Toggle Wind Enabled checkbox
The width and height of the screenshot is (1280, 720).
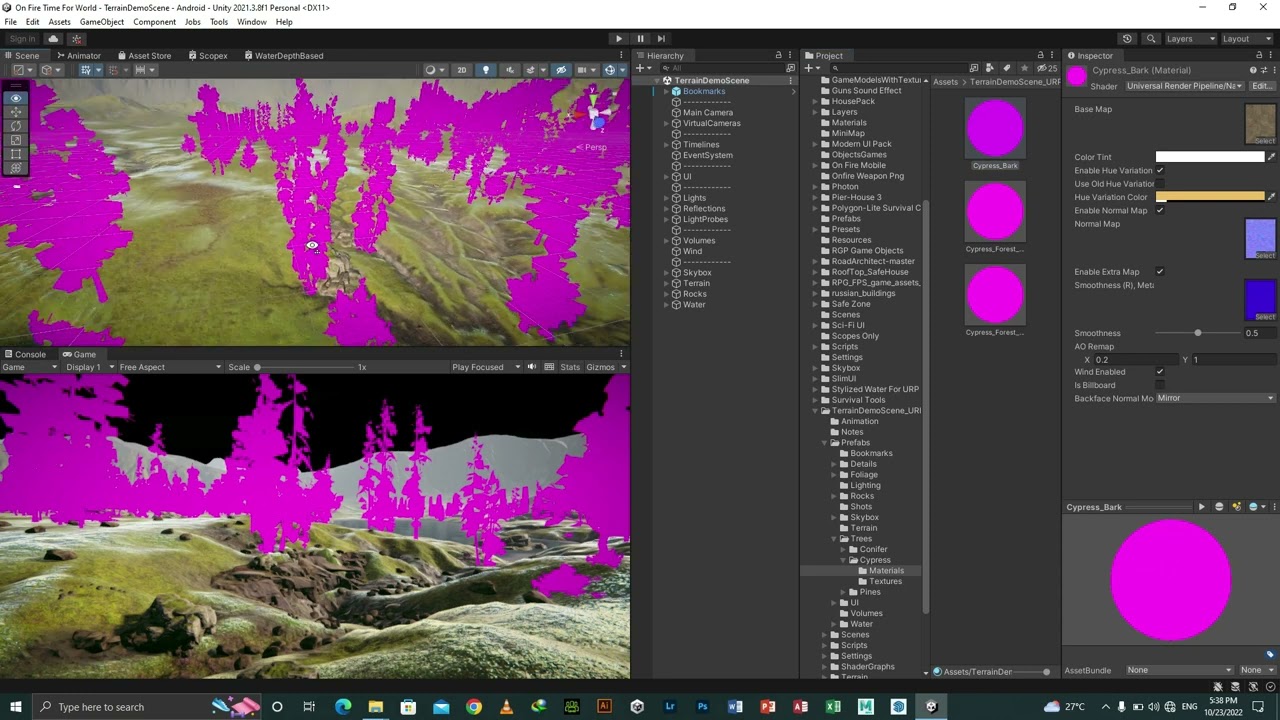(1160, 372)
